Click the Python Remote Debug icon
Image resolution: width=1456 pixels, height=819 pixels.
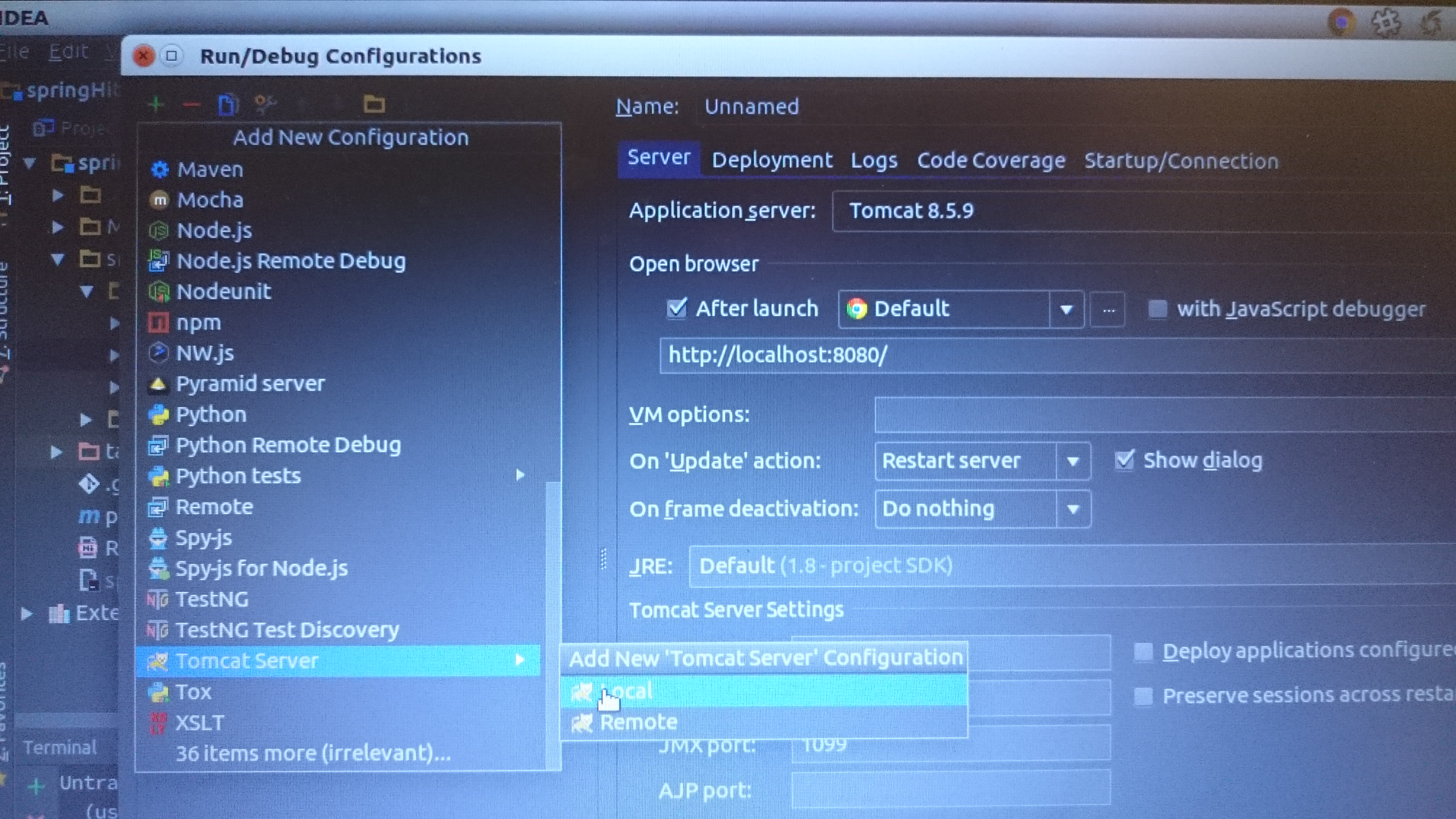click(x=158, y=446)
